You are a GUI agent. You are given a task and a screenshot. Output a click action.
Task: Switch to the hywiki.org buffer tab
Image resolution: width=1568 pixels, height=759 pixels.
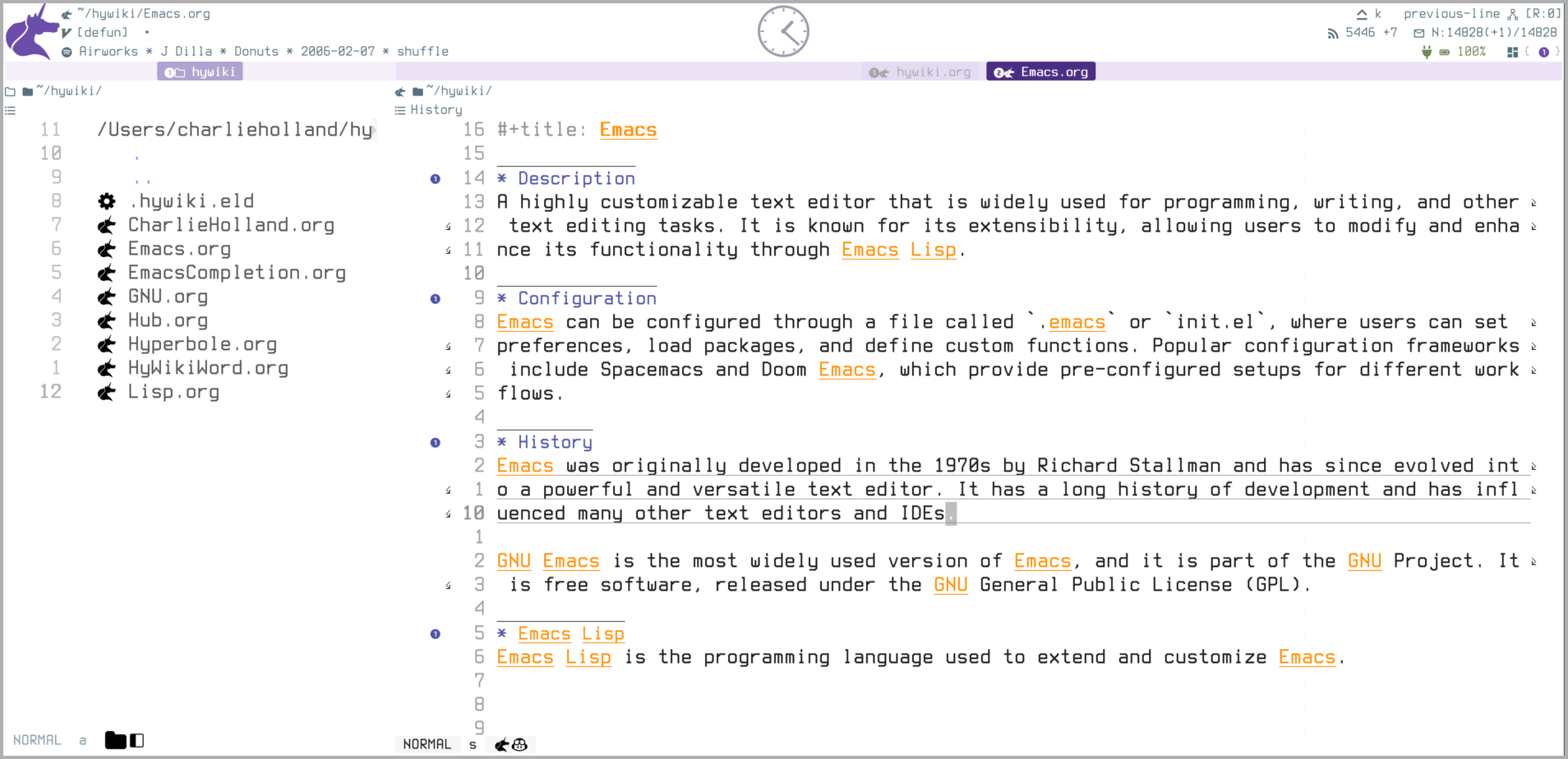920,72
